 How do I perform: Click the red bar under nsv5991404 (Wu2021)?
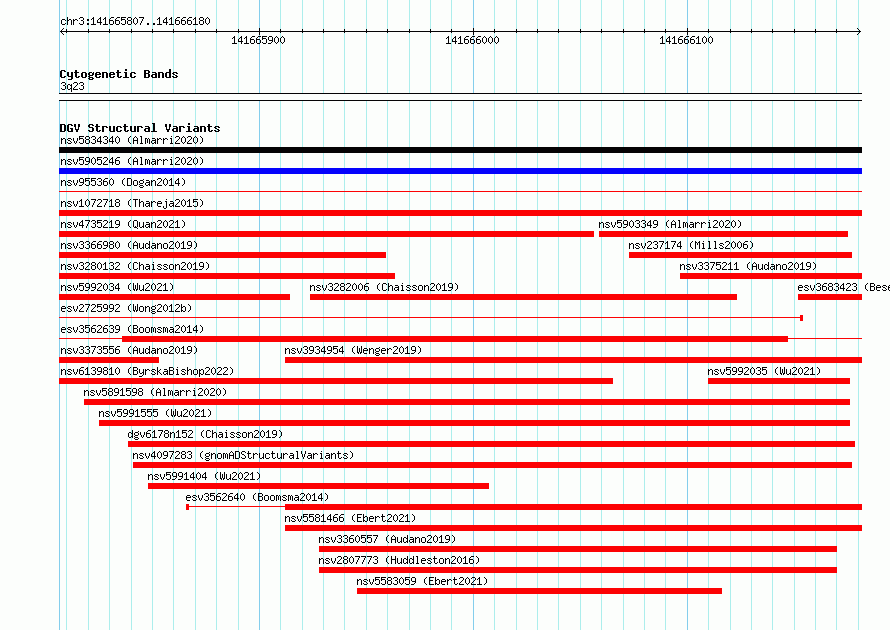tap(318, 486)
